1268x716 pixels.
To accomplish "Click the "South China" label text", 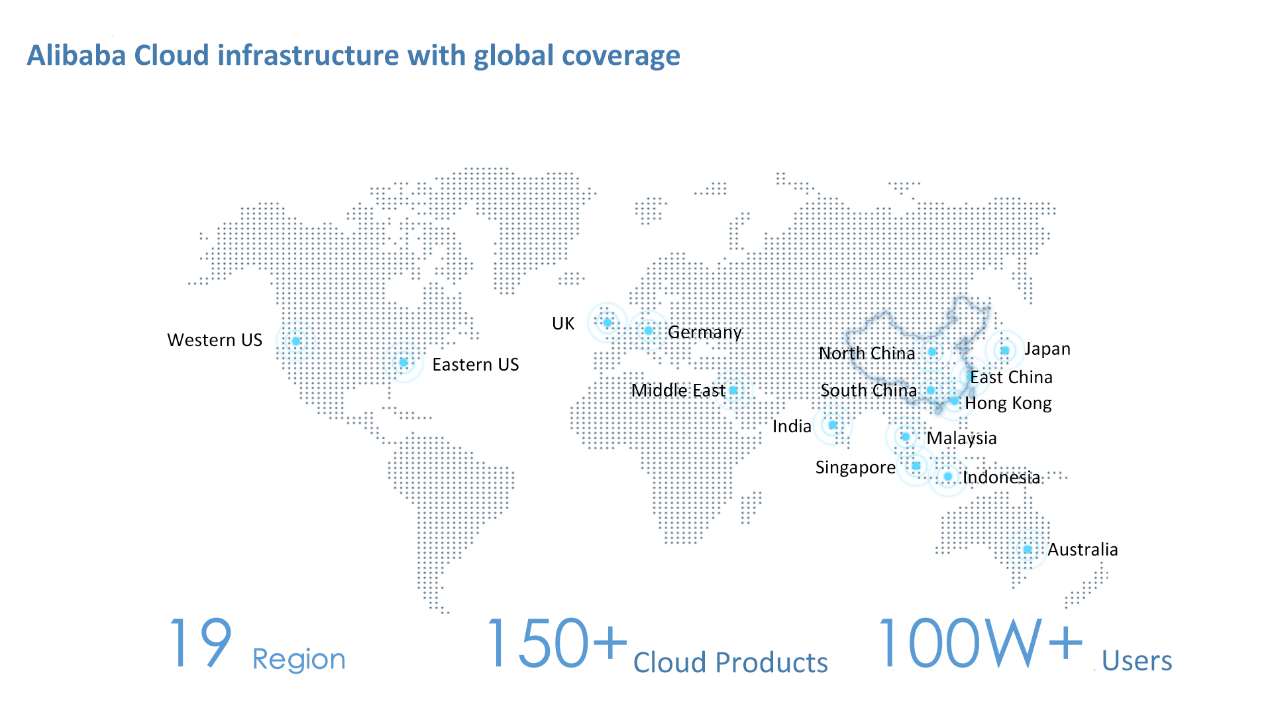I will coord(867,390).
